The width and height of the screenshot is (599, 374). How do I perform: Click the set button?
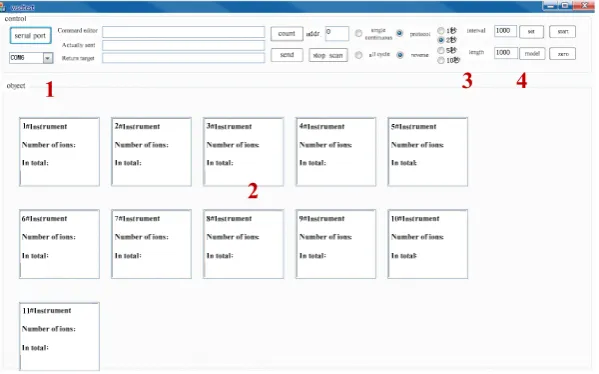pyautogui.click(x=531, y=32)
